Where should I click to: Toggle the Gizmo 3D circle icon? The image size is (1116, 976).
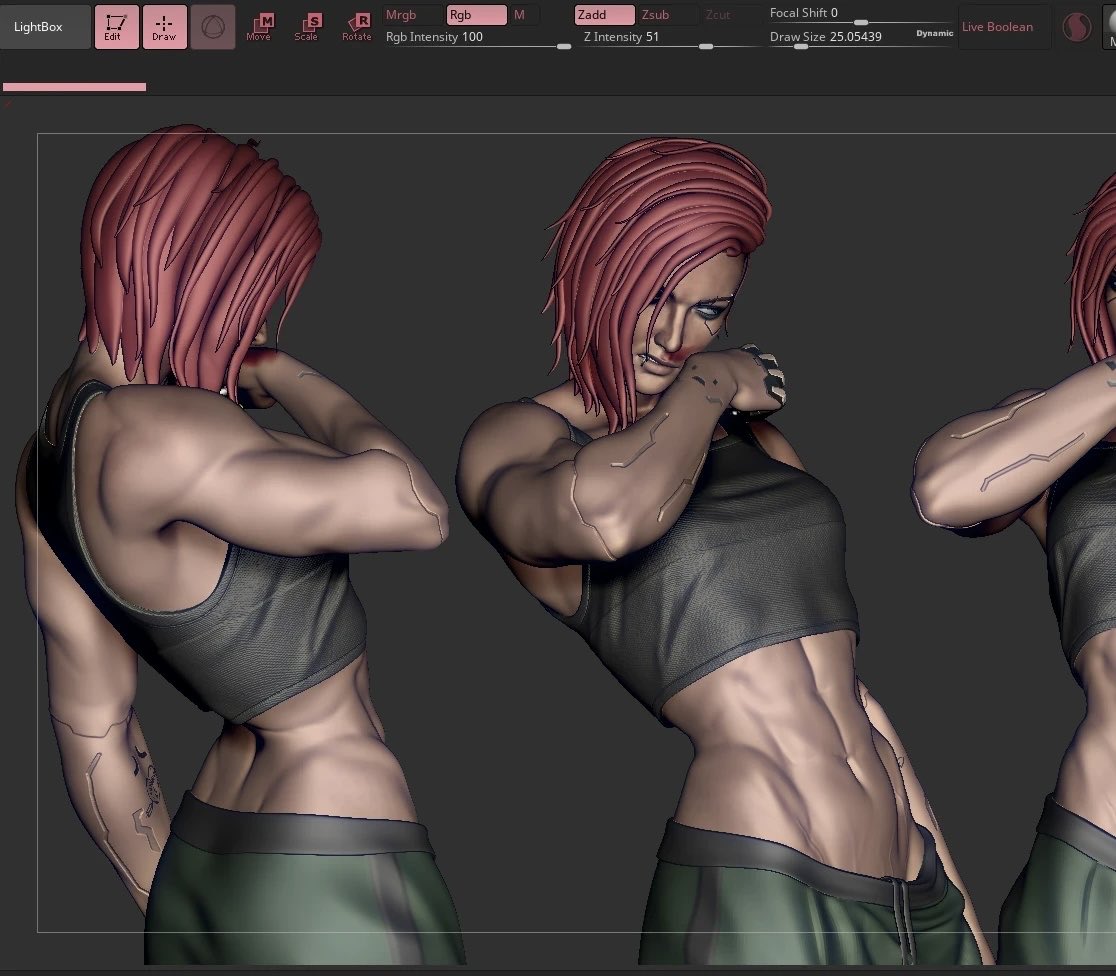pos(213,27)
